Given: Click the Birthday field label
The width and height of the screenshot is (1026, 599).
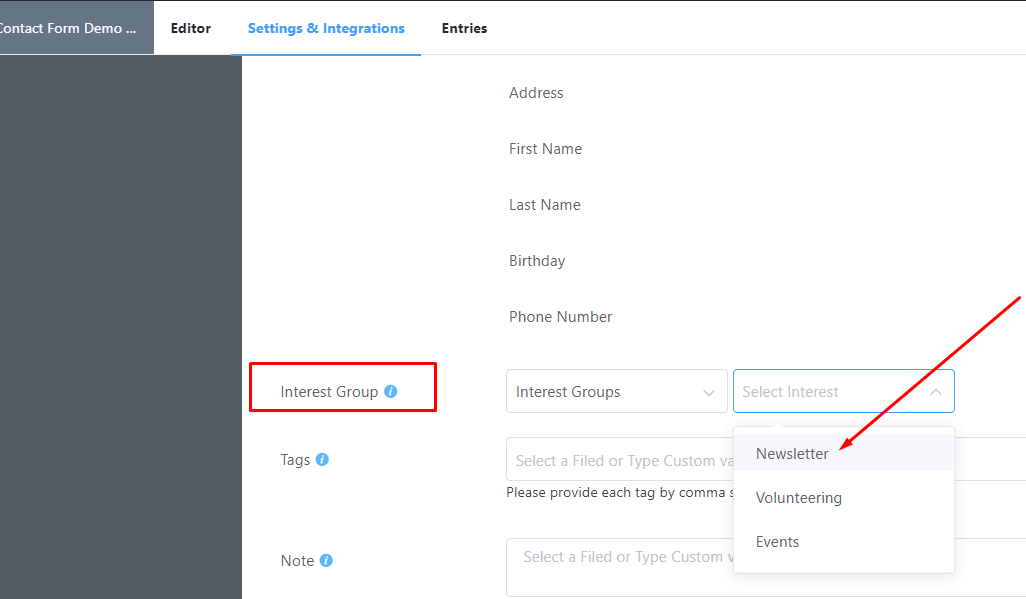Looking at the screenshot, I should (536, 260).
